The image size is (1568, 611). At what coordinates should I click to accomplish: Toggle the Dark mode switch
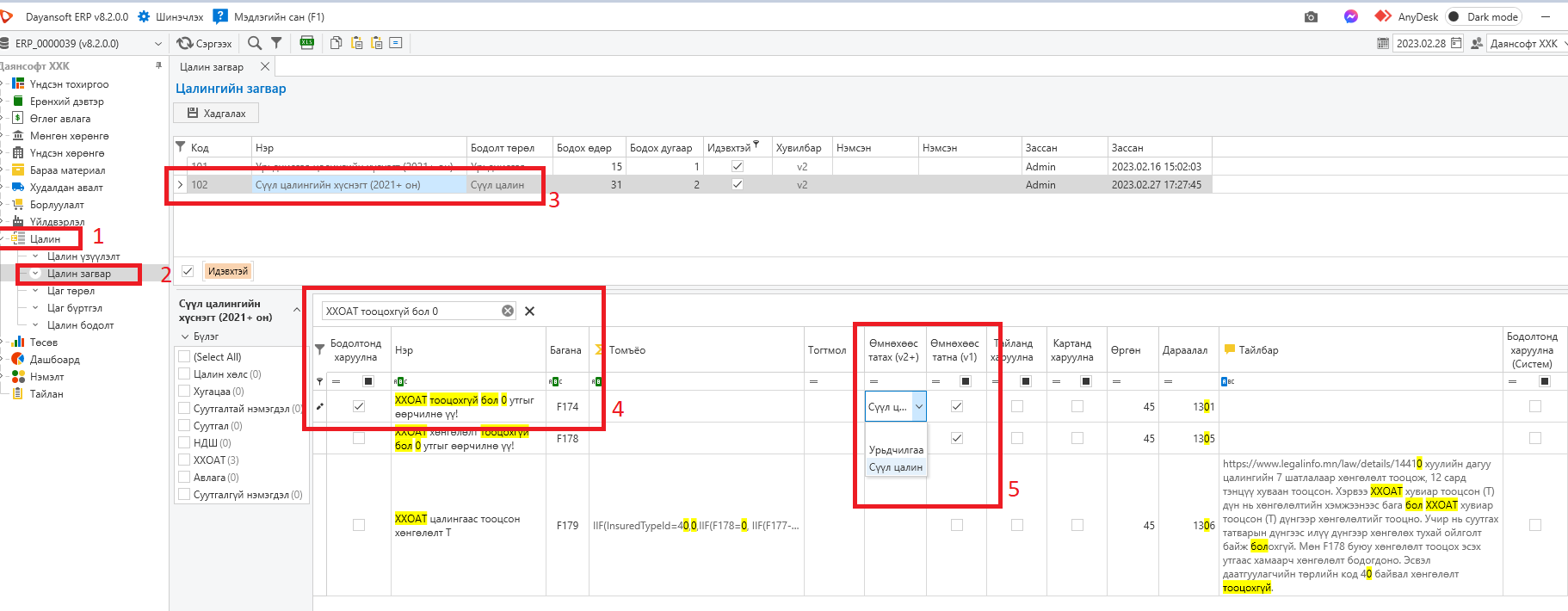coord(1454,16)
